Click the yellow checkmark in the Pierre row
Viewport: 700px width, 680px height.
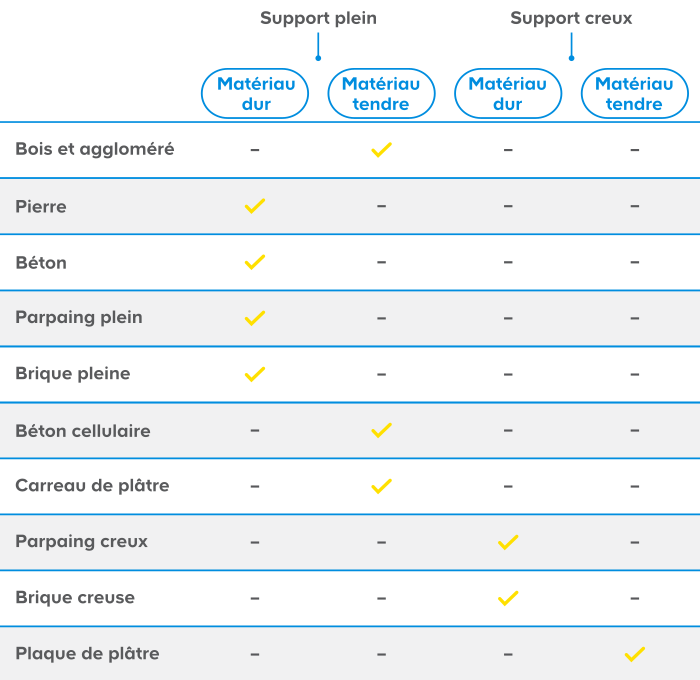255,206
